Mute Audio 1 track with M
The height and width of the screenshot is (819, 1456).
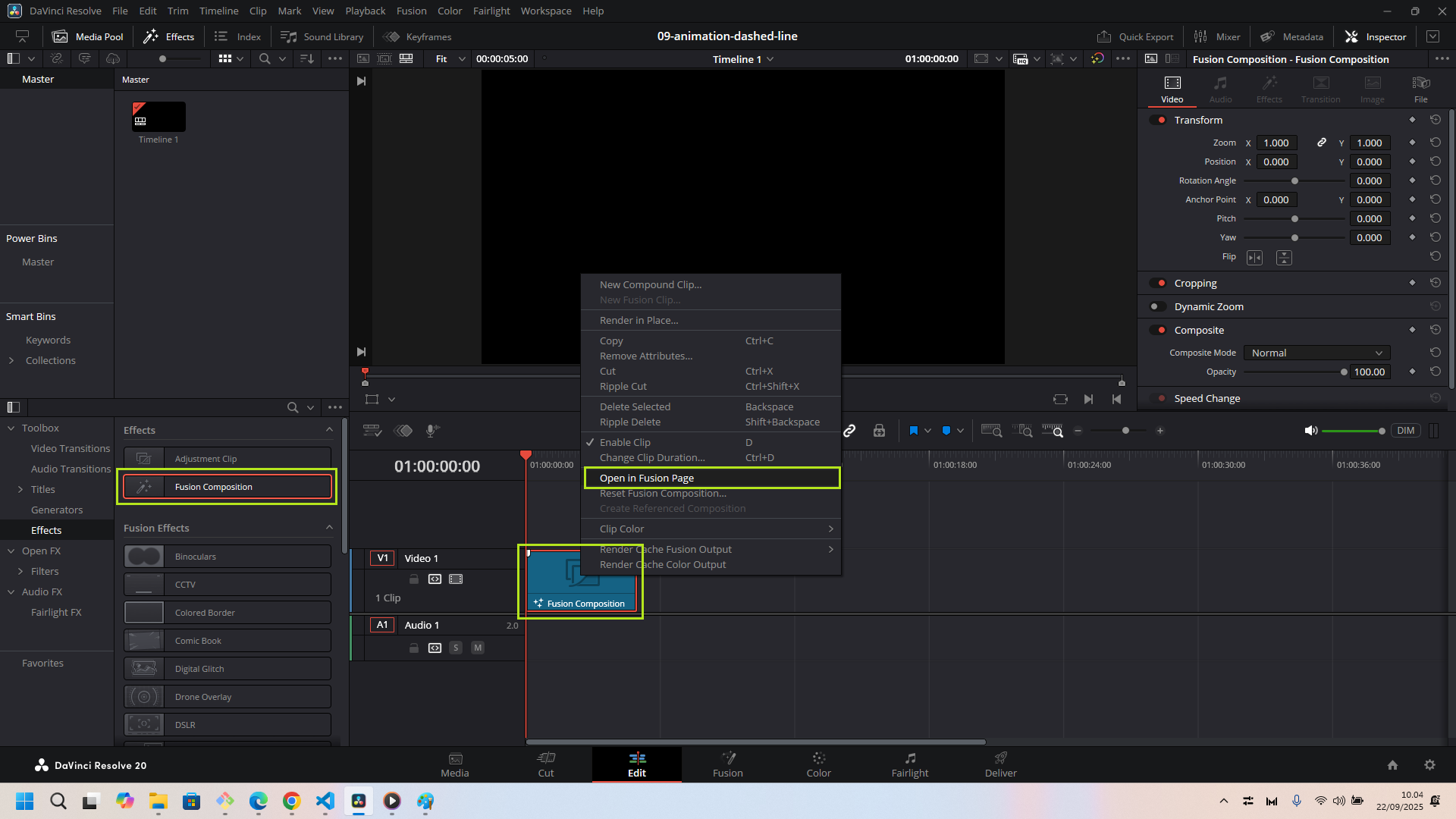pos(478,648)
